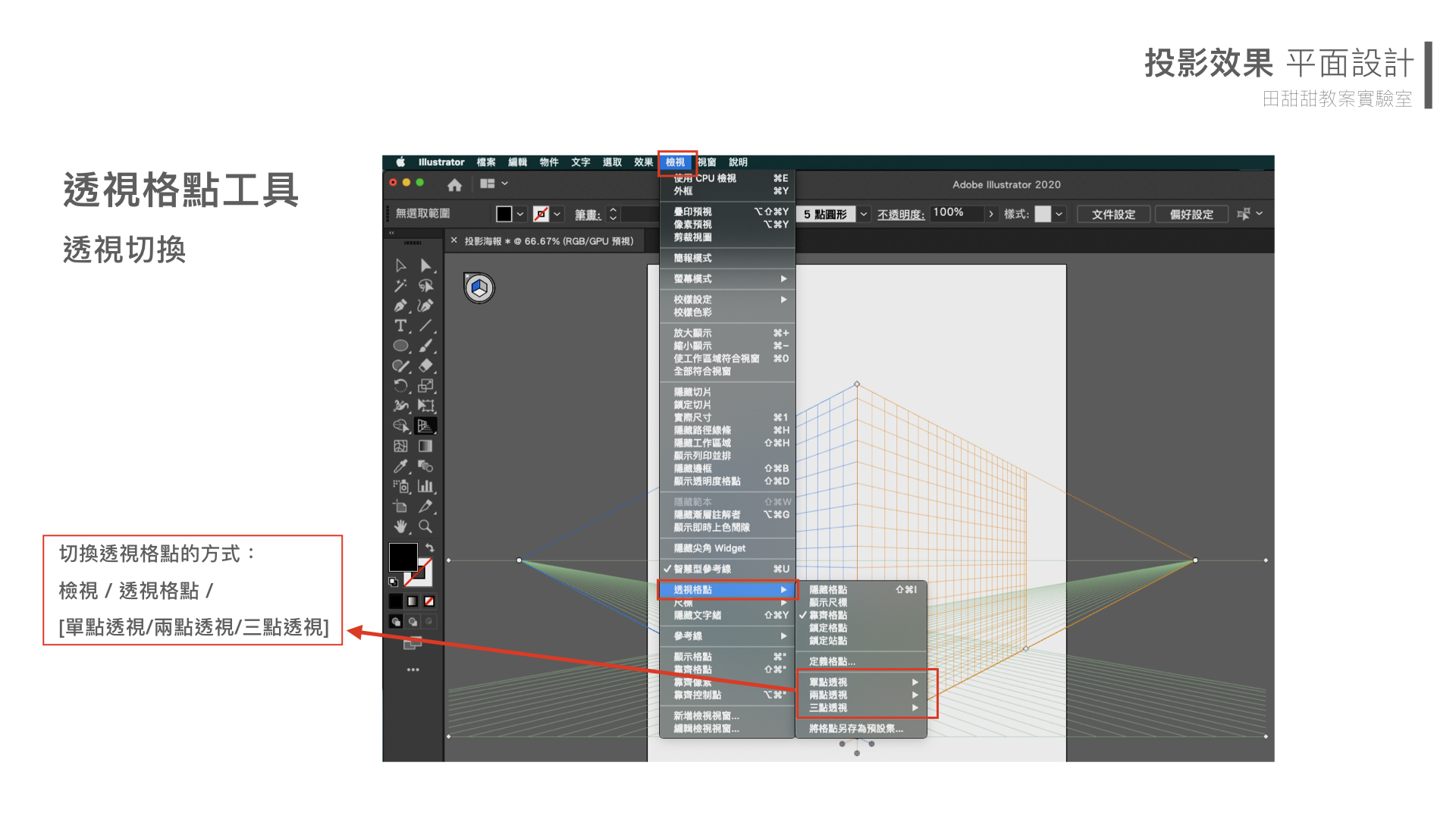Select the Eyedropper tool

(x=400, y=466)
